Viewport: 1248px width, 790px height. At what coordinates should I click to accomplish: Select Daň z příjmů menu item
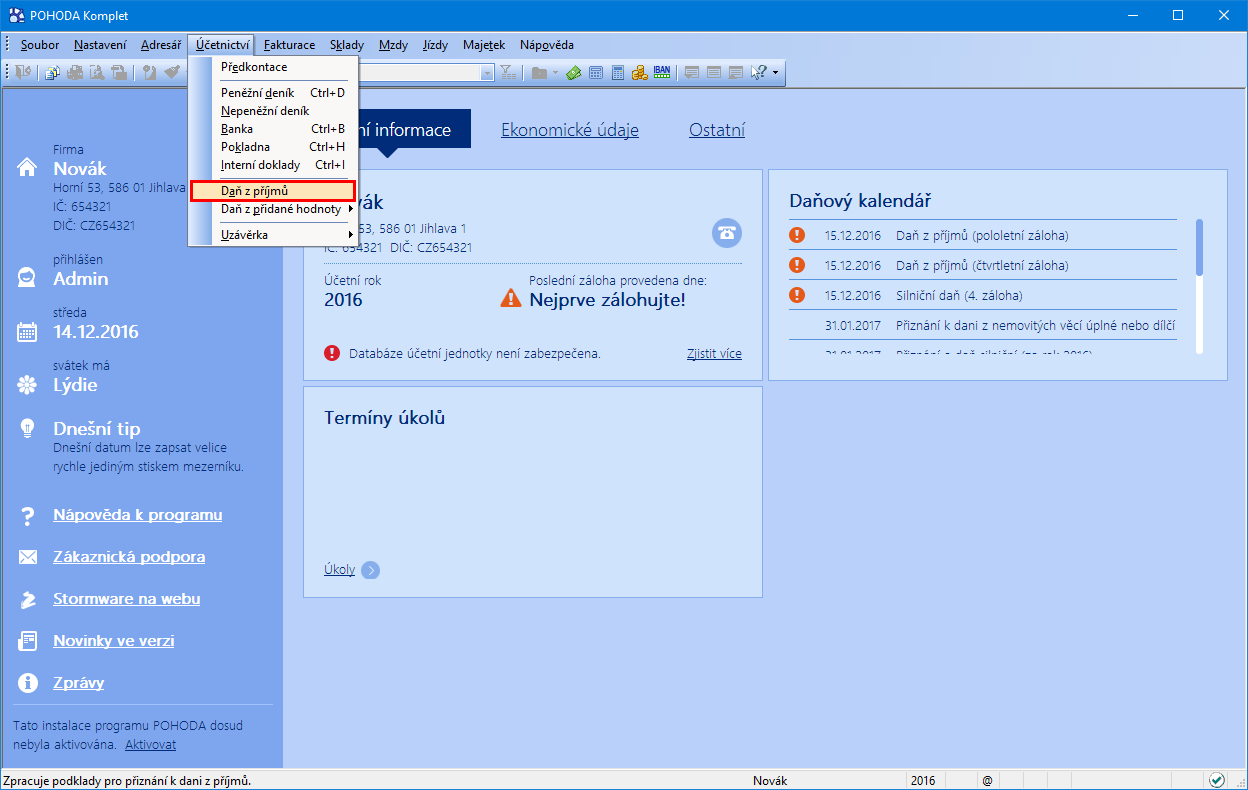click(273, 191)
